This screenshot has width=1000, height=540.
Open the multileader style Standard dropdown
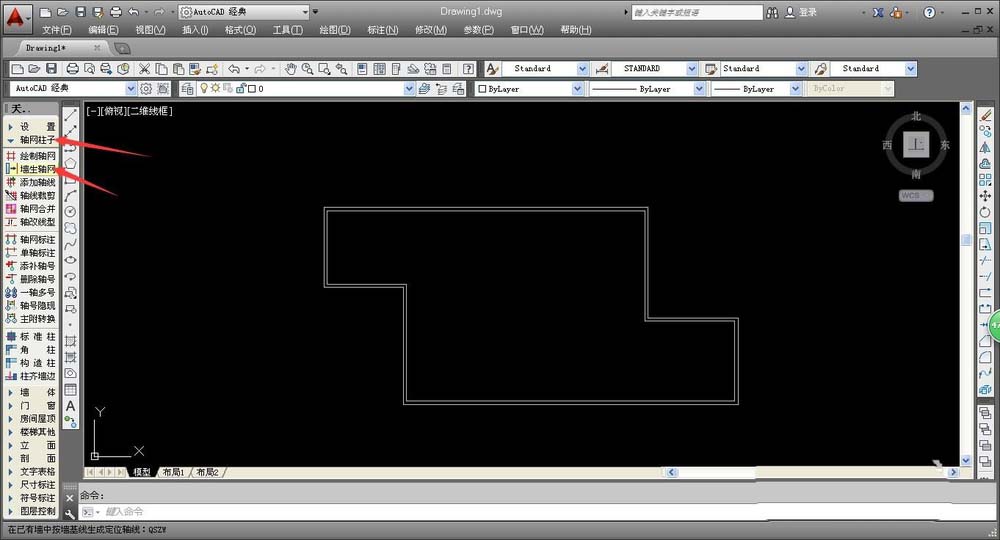pyautogui.click(x=911, y=69)
